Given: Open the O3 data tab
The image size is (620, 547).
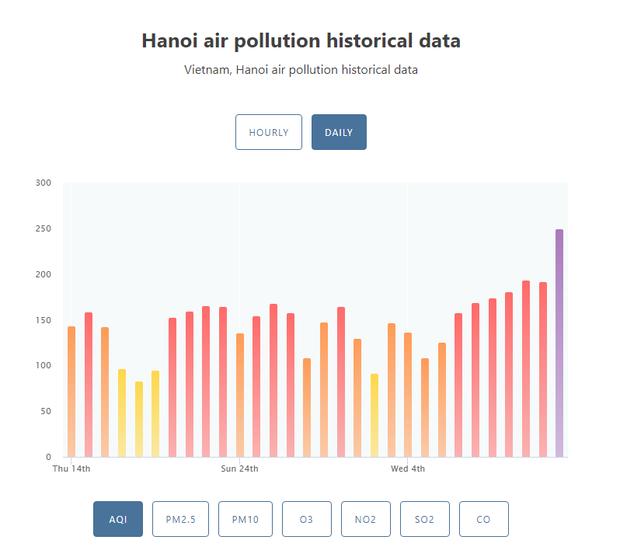Looking at the screenshot, I should [x=306, y=519].
